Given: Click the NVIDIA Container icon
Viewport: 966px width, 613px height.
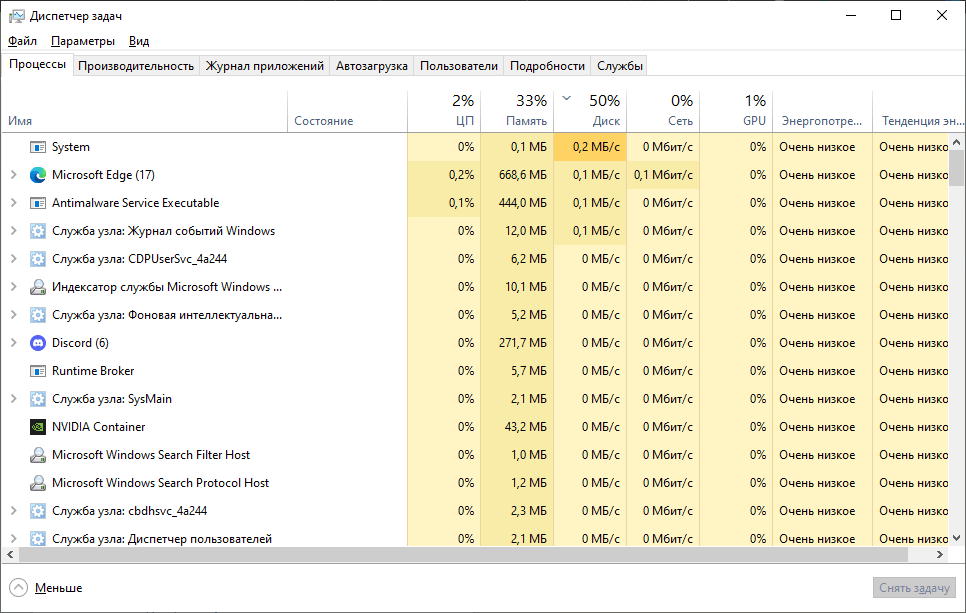Looking at the screenshot, I should click(38, 427).
